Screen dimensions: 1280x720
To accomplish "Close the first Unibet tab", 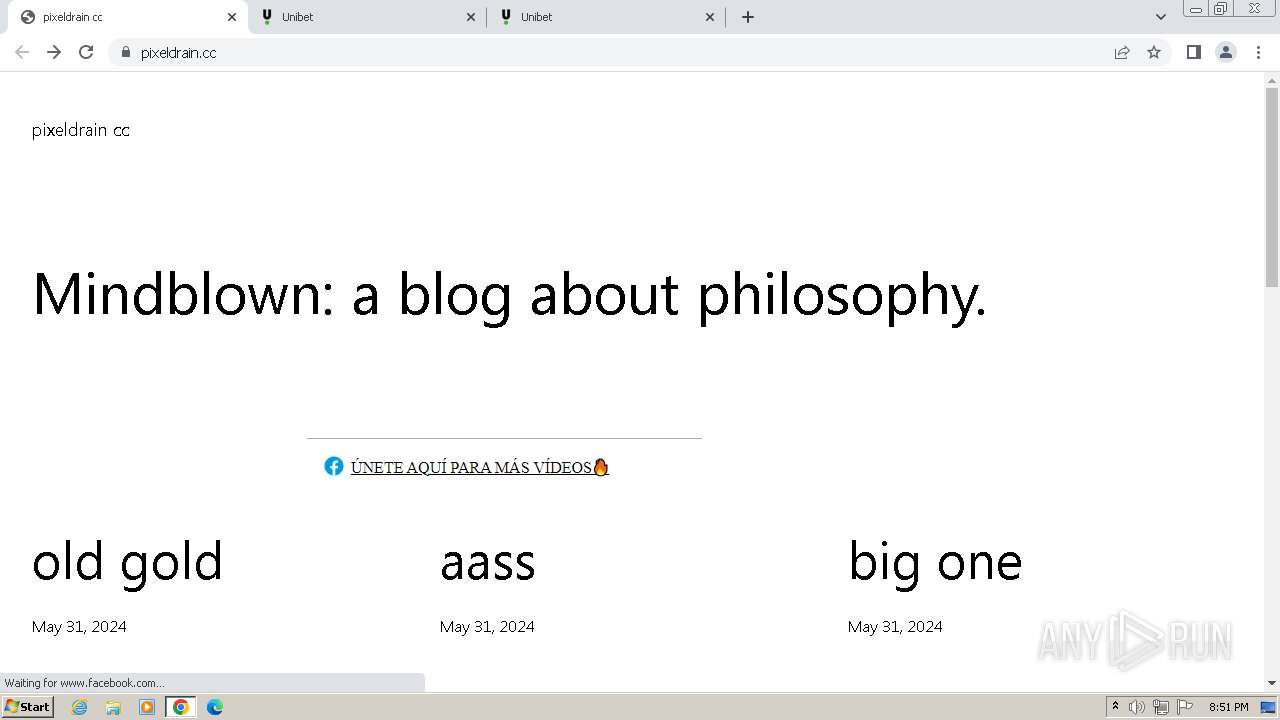I will [472, 17].
